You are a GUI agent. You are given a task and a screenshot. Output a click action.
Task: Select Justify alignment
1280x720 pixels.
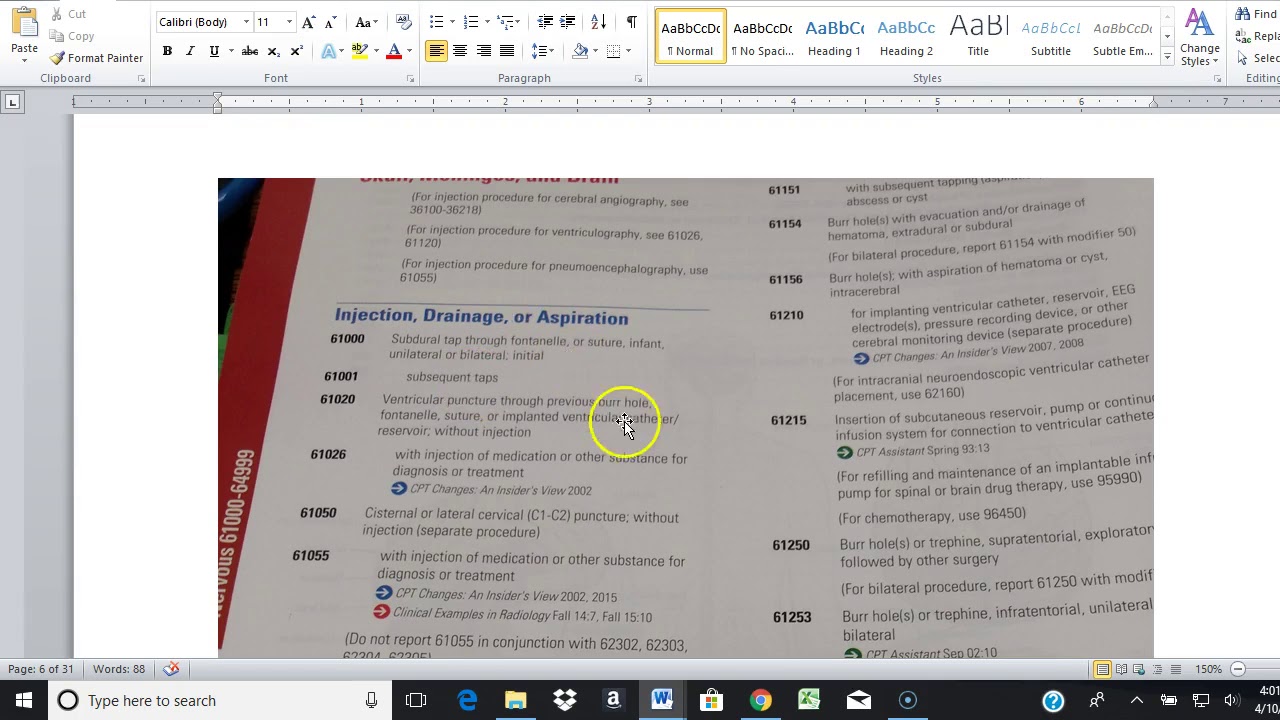tap(507, 51)
